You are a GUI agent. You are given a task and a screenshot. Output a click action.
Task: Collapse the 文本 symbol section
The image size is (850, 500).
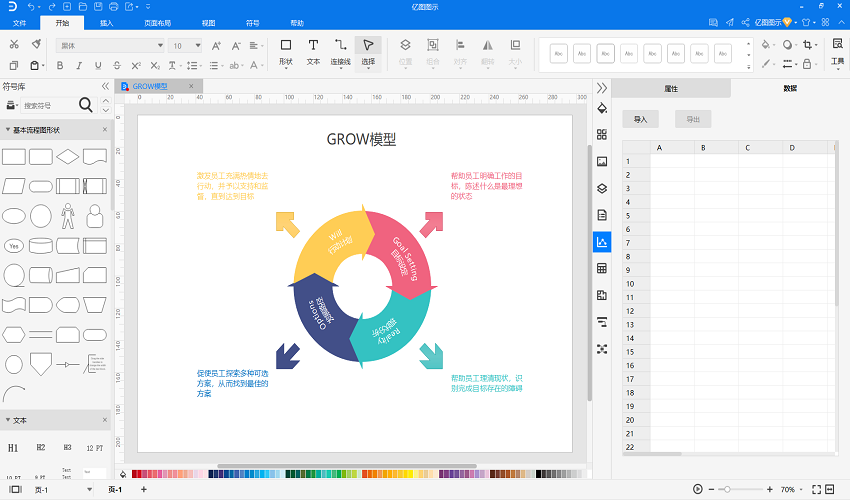tap(8, 420)
